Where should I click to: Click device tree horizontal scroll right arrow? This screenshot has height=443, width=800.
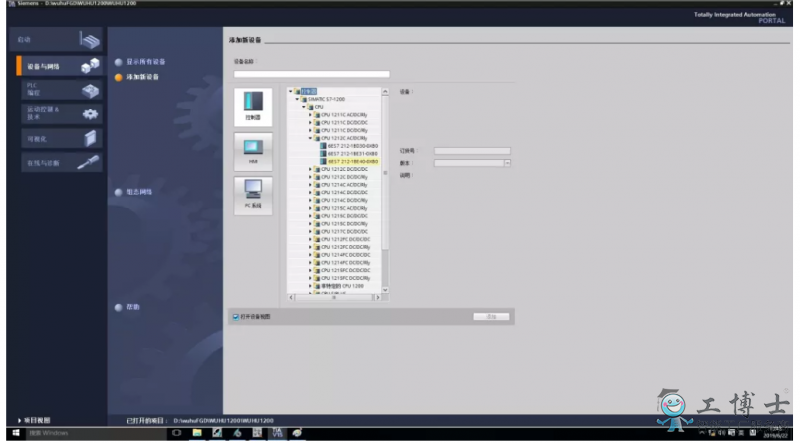click(378, 298)
